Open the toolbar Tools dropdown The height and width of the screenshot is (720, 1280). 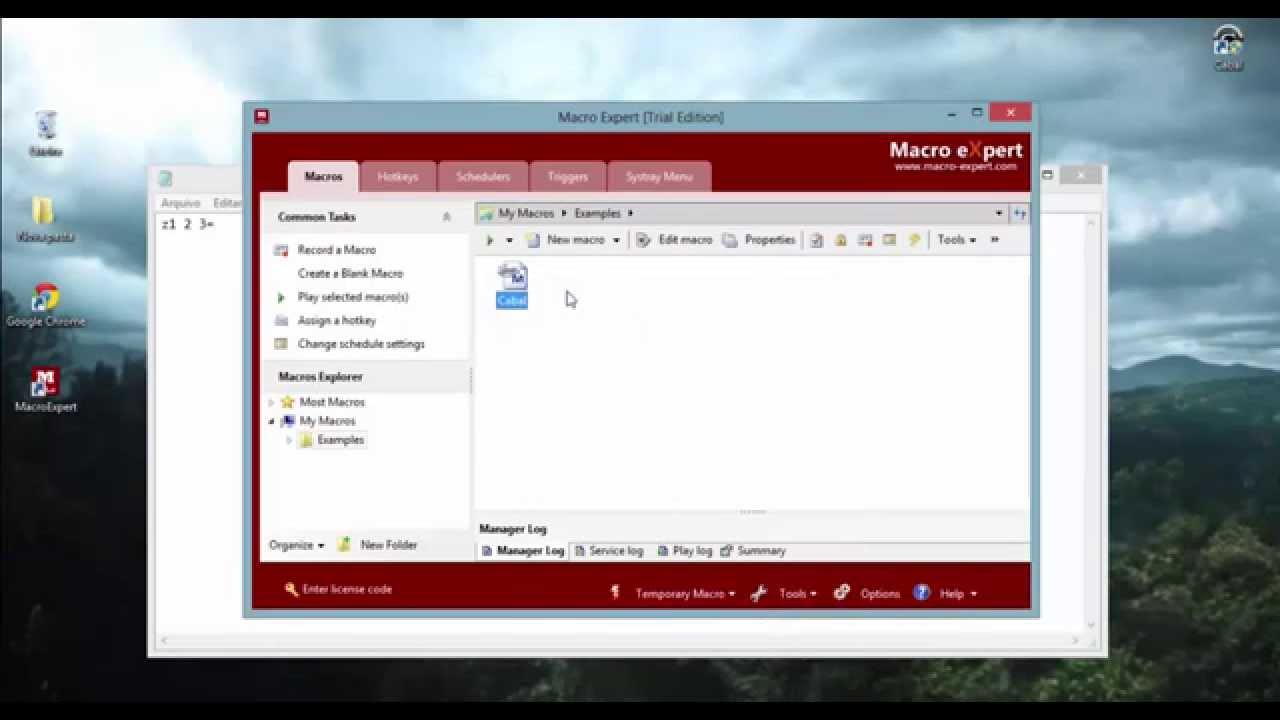click(956, 240)
